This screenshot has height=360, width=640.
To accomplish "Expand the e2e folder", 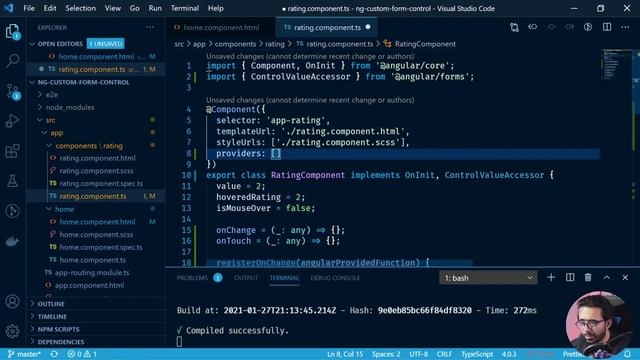I will point(51,95).
